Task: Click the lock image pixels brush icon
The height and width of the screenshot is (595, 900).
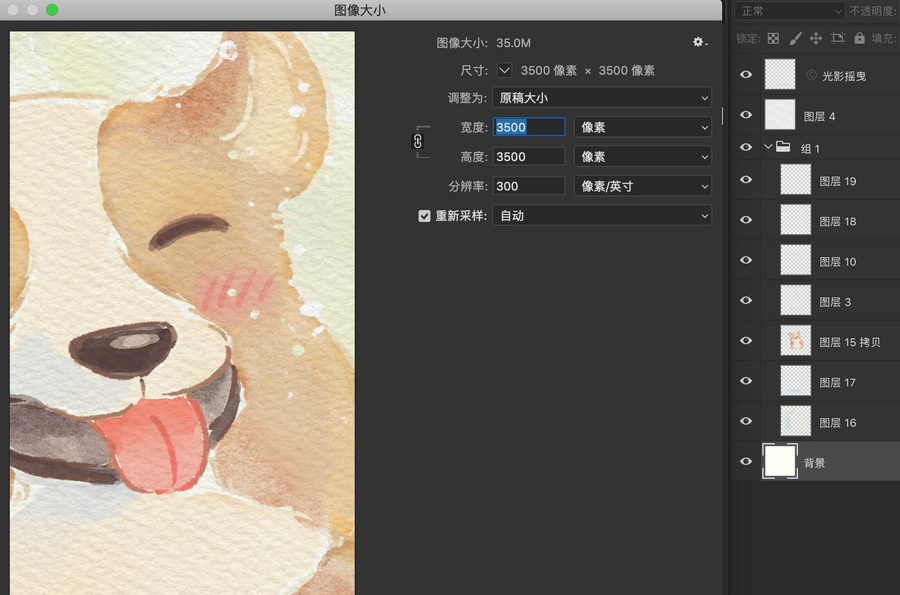Action: tap(795, 38)
